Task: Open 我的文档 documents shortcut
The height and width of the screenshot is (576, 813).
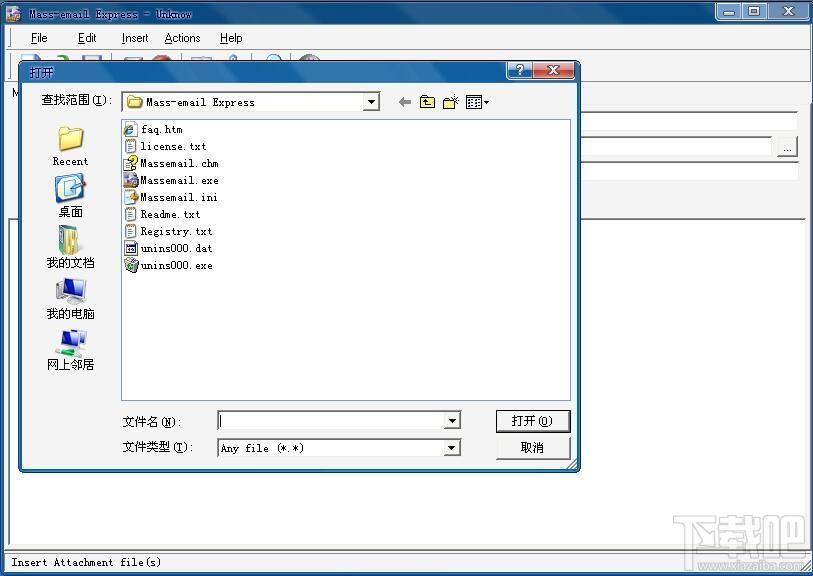Action: (71, 247)
